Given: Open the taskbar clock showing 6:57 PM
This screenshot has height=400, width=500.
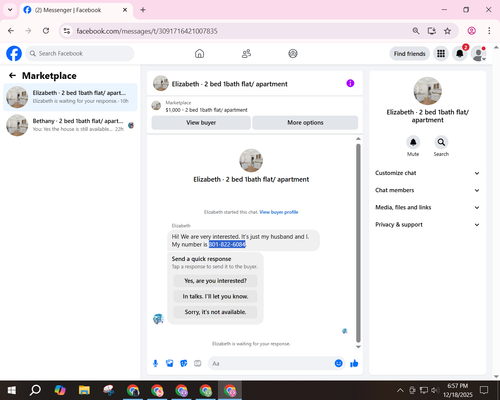Looking at the screenshot, I should click(458, 390).
